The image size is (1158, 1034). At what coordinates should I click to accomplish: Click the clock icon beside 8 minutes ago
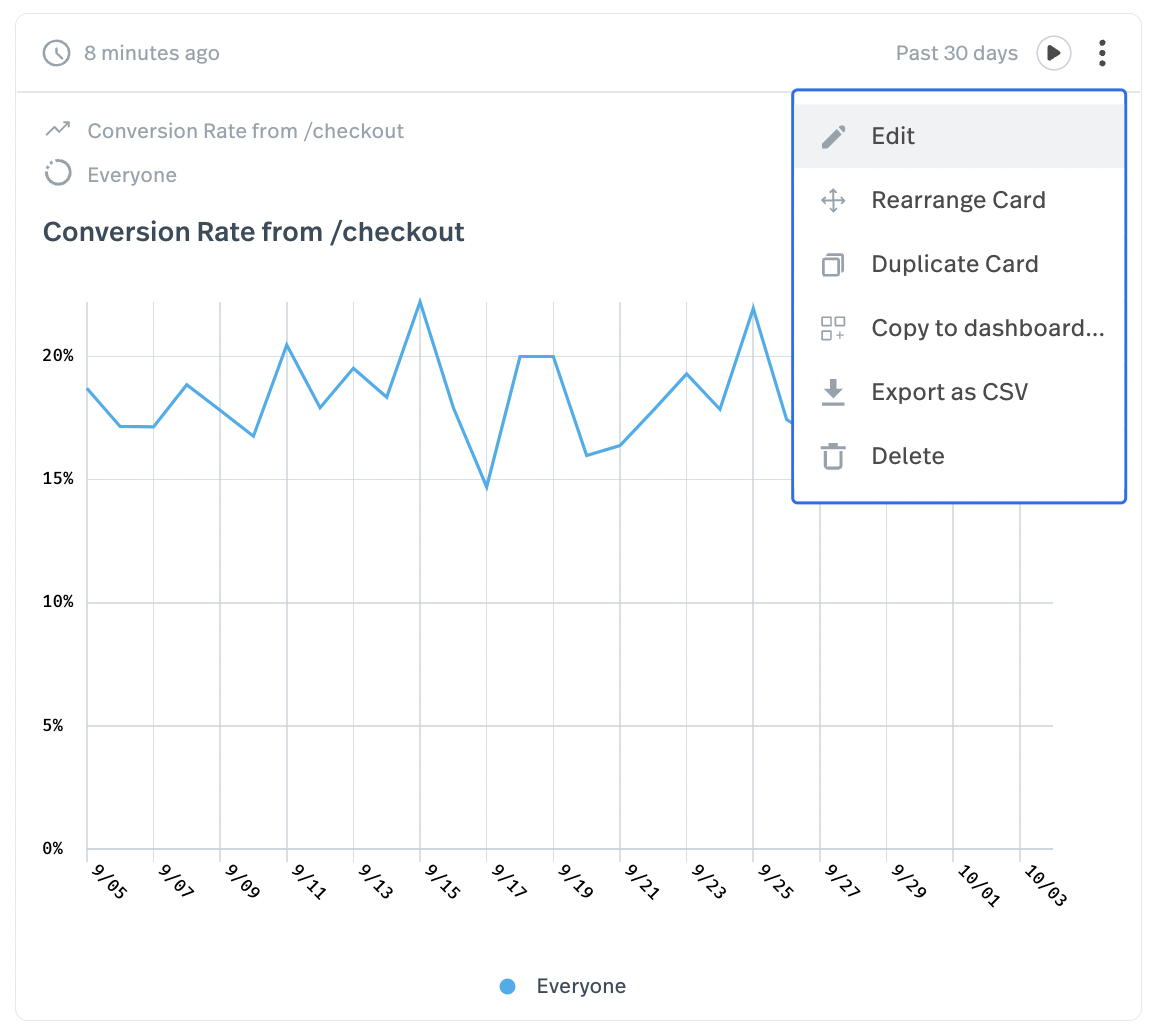pyautogui.click(x=57, y=53)
